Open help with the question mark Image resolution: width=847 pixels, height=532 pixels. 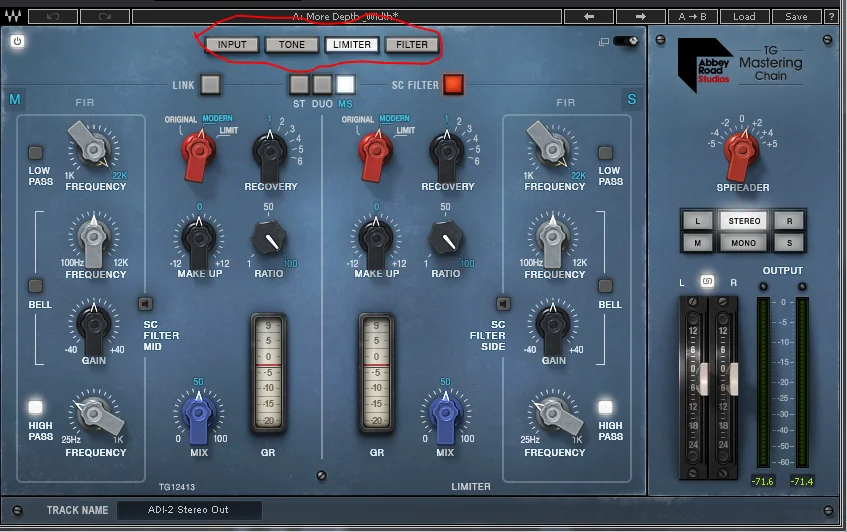click(832, 16)
